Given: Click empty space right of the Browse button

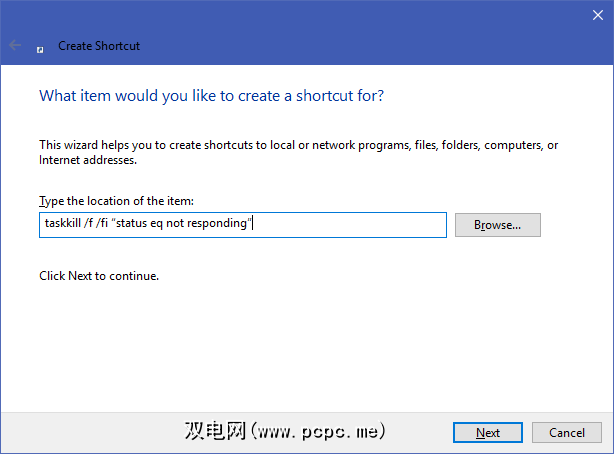Looking at the screenshot, I should 575,225.
